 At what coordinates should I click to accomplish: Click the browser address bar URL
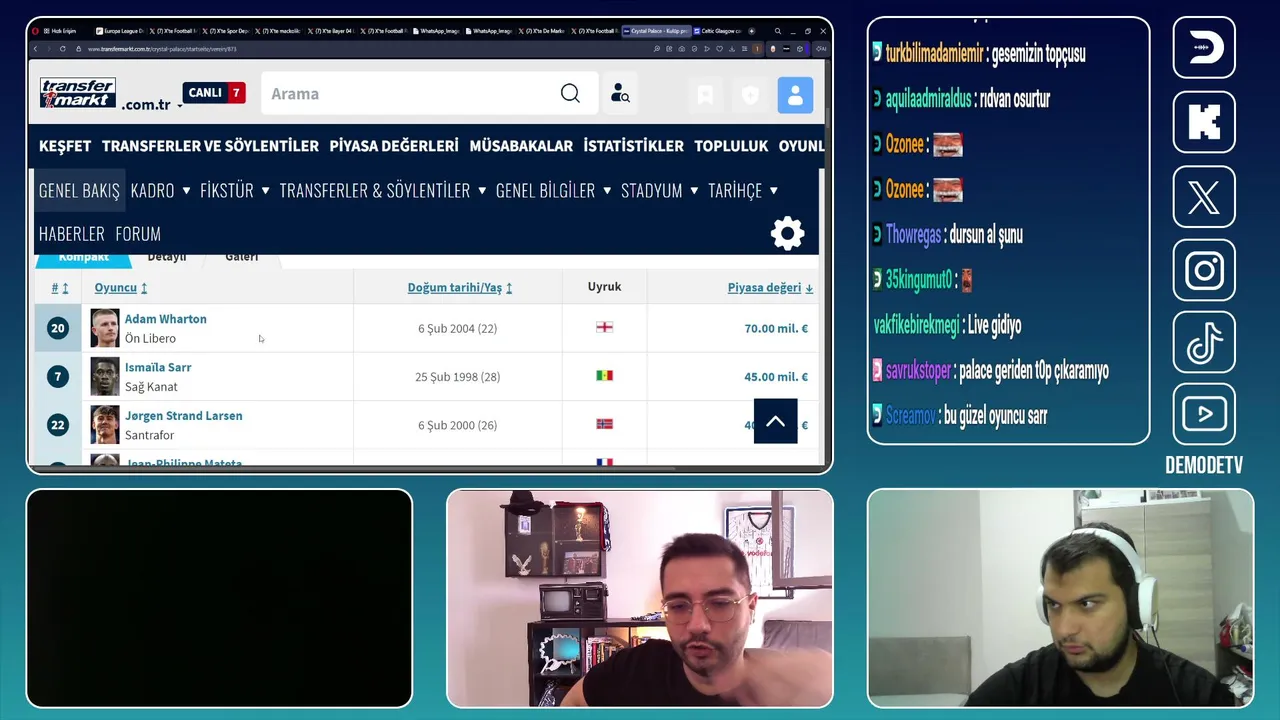coord(162,49)
